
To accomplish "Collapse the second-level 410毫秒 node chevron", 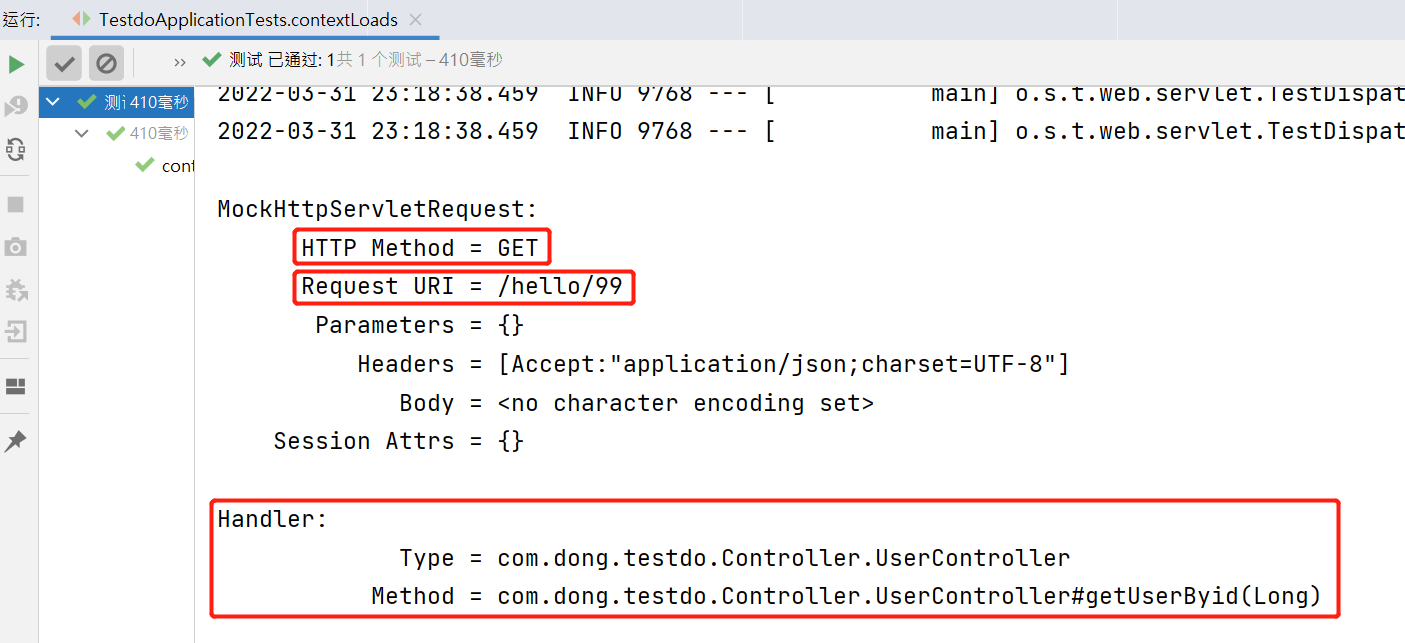I will click(x=82, y=133).
